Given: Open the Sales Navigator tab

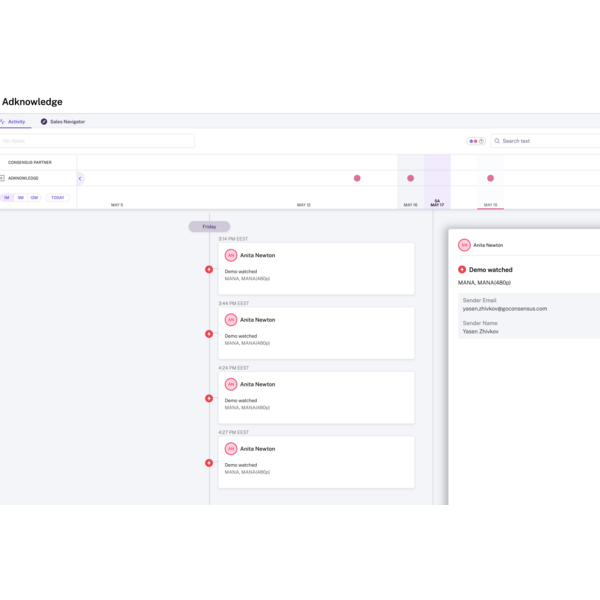Looking at the screenshot, I should (x=67, y=121).
